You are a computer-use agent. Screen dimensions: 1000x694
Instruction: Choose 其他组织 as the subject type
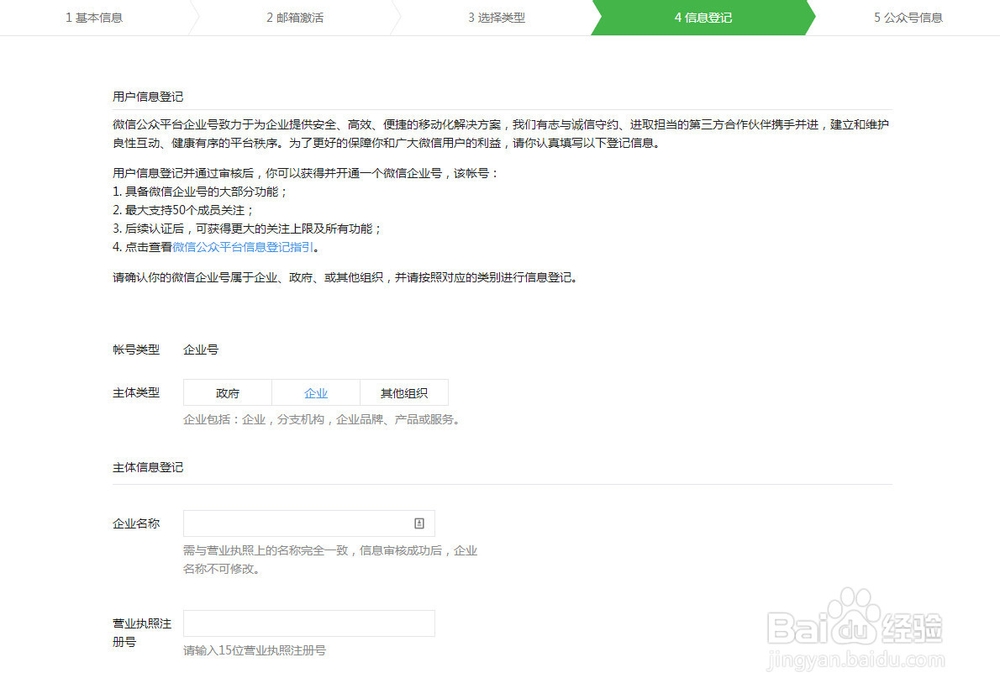click(405, 392)
